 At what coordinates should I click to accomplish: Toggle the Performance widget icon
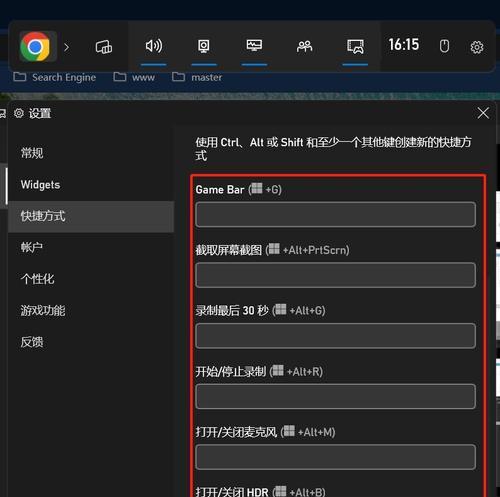pos(254,45)
